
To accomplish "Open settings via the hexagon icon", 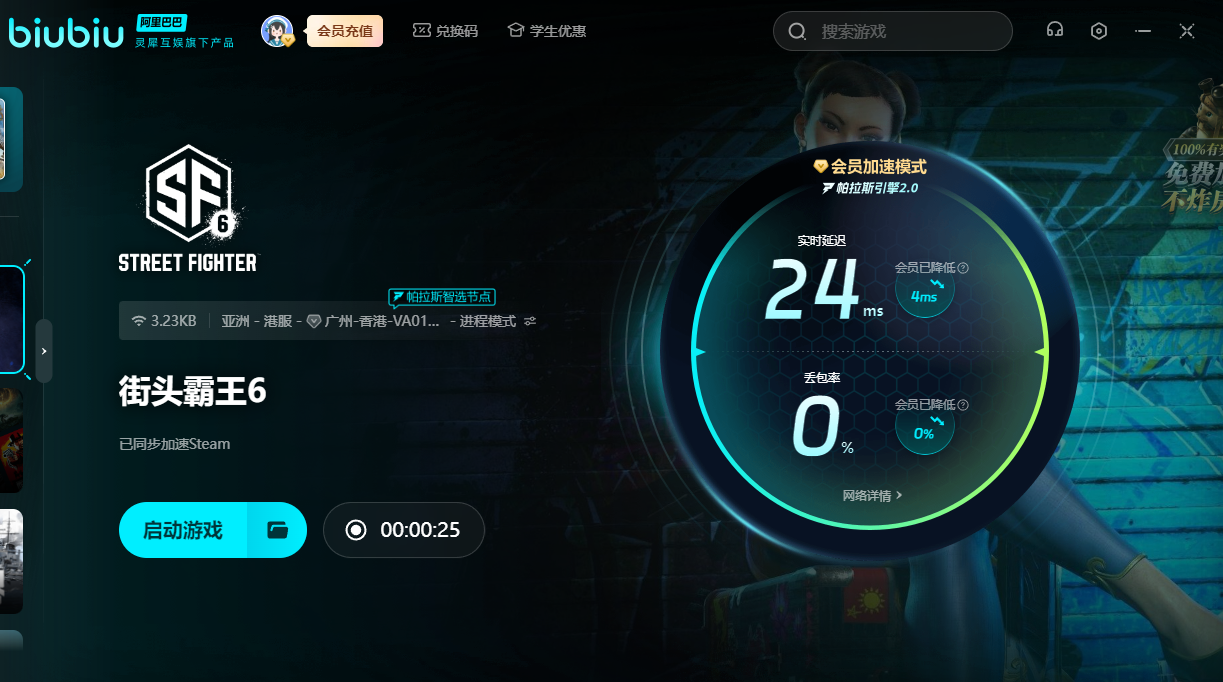I will click(1099, 31).
